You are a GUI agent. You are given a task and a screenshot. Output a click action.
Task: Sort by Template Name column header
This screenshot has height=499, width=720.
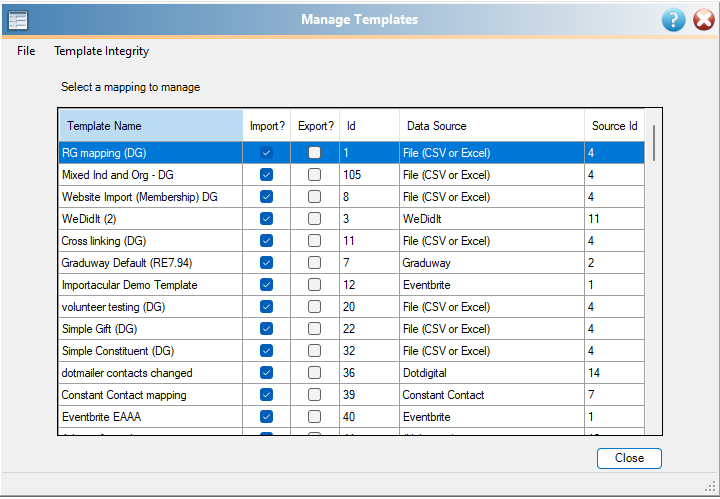(151, 126)
